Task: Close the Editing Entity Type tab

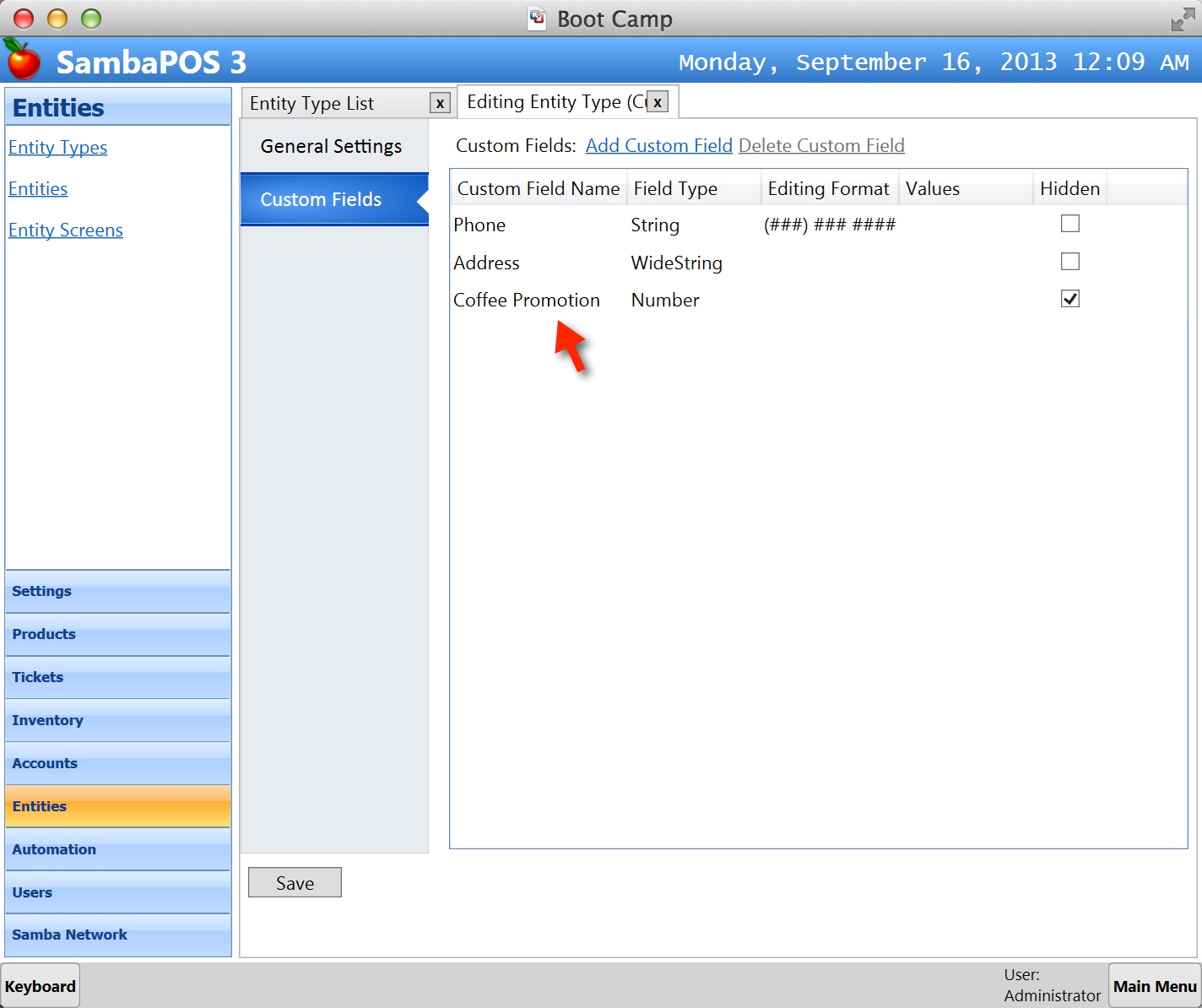Action: coord(658,102)
